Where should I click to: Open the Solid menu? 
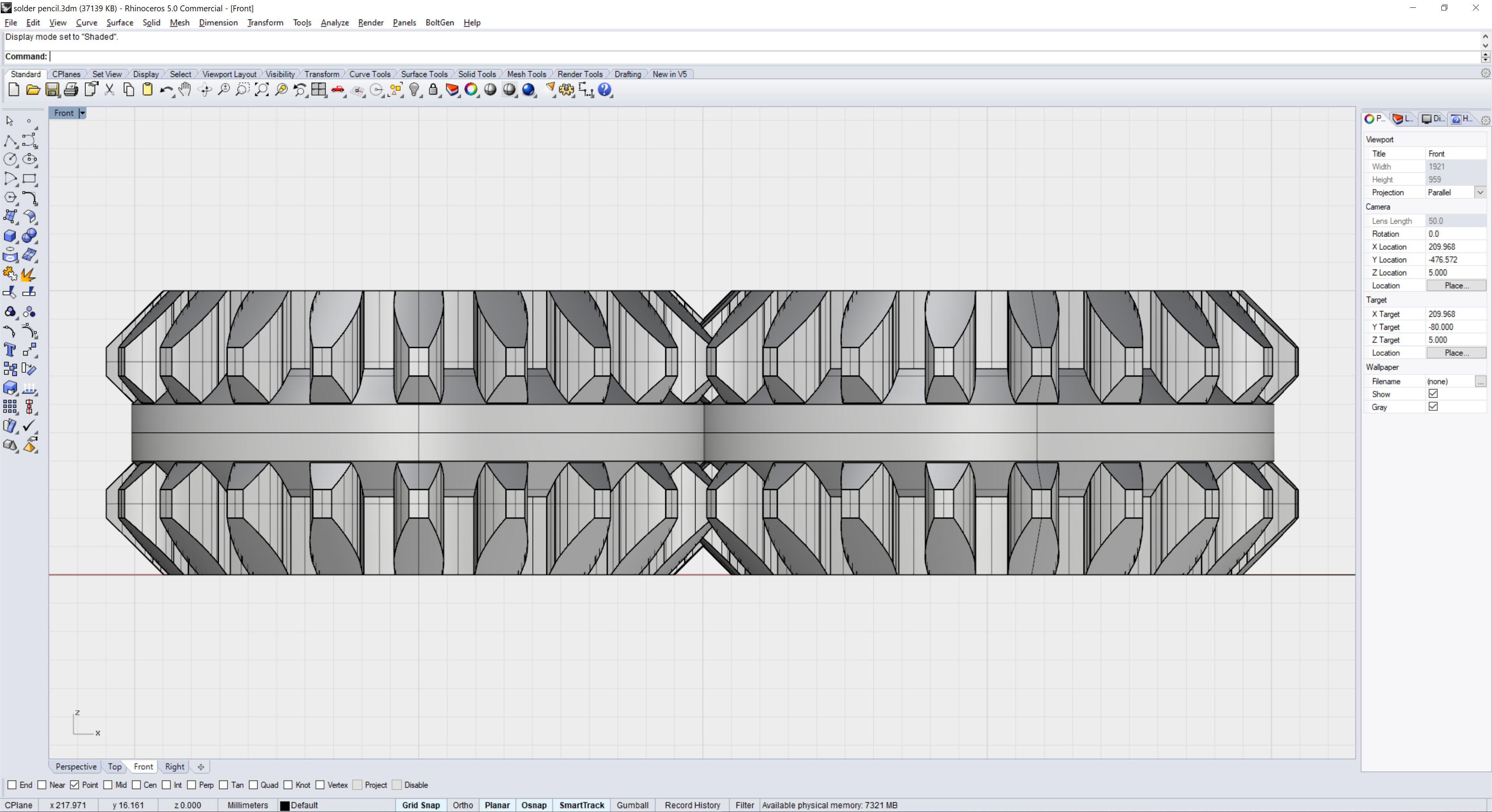[x=151, y=23]
